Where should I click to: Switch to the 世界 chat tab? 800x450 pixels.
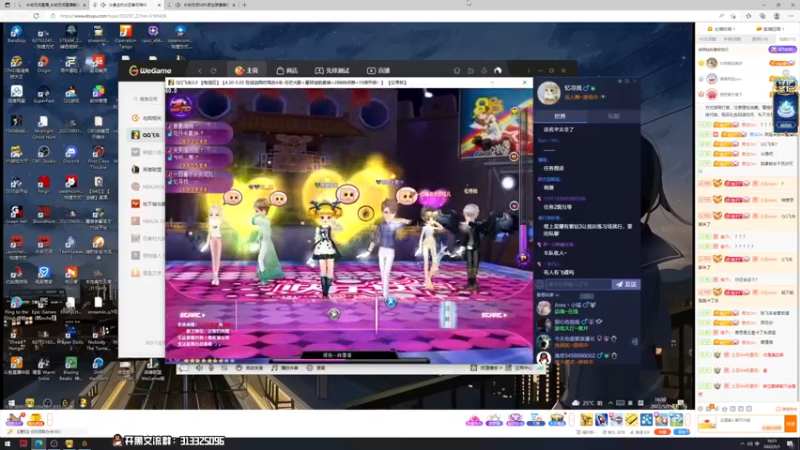pyautogui.click(x=560, y=116)
